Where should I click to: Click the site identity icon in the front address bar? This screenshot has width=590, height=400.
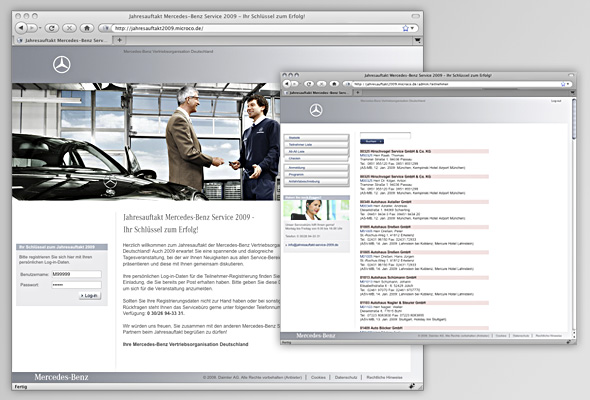pos(347,84)
